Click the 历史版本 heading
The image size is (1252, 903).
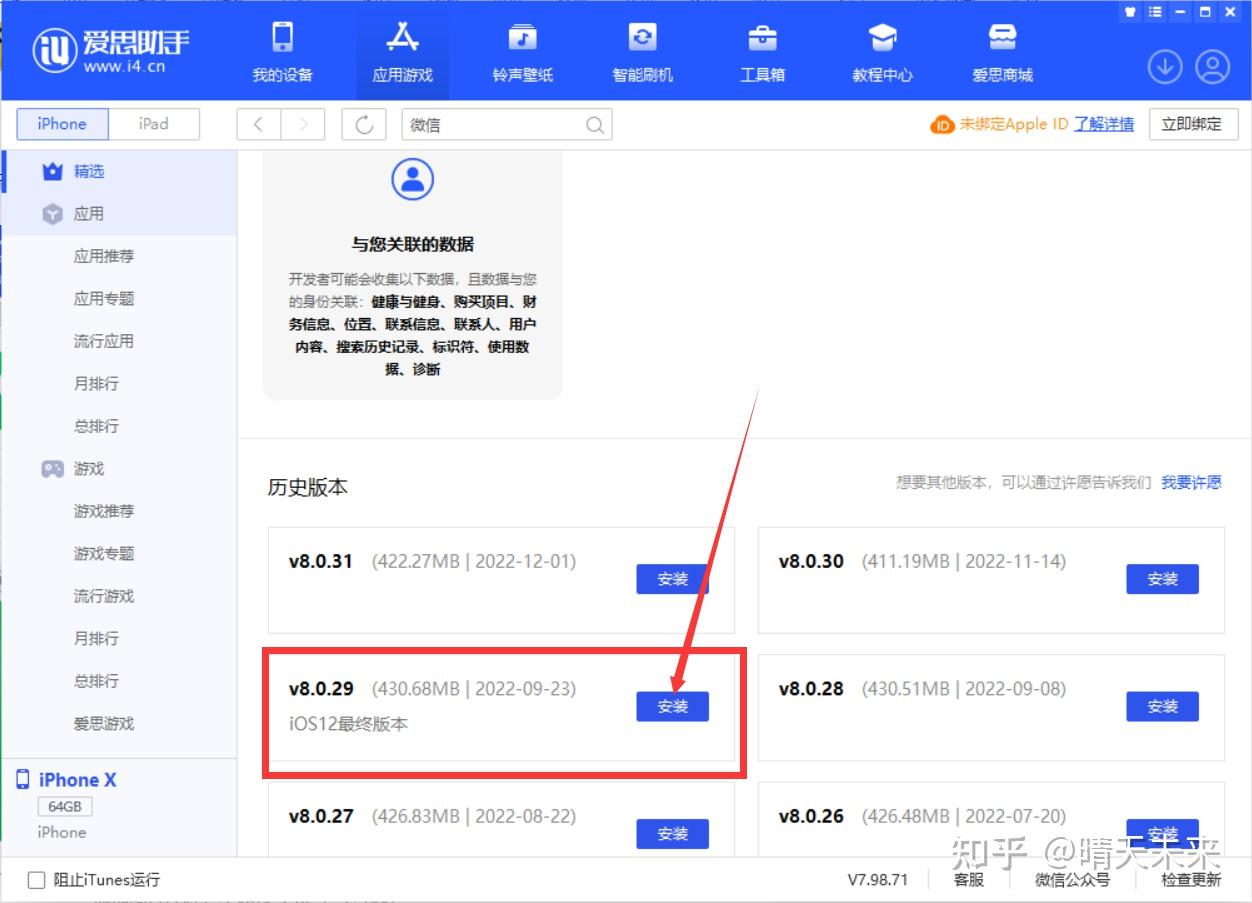[x=308, y=488]
